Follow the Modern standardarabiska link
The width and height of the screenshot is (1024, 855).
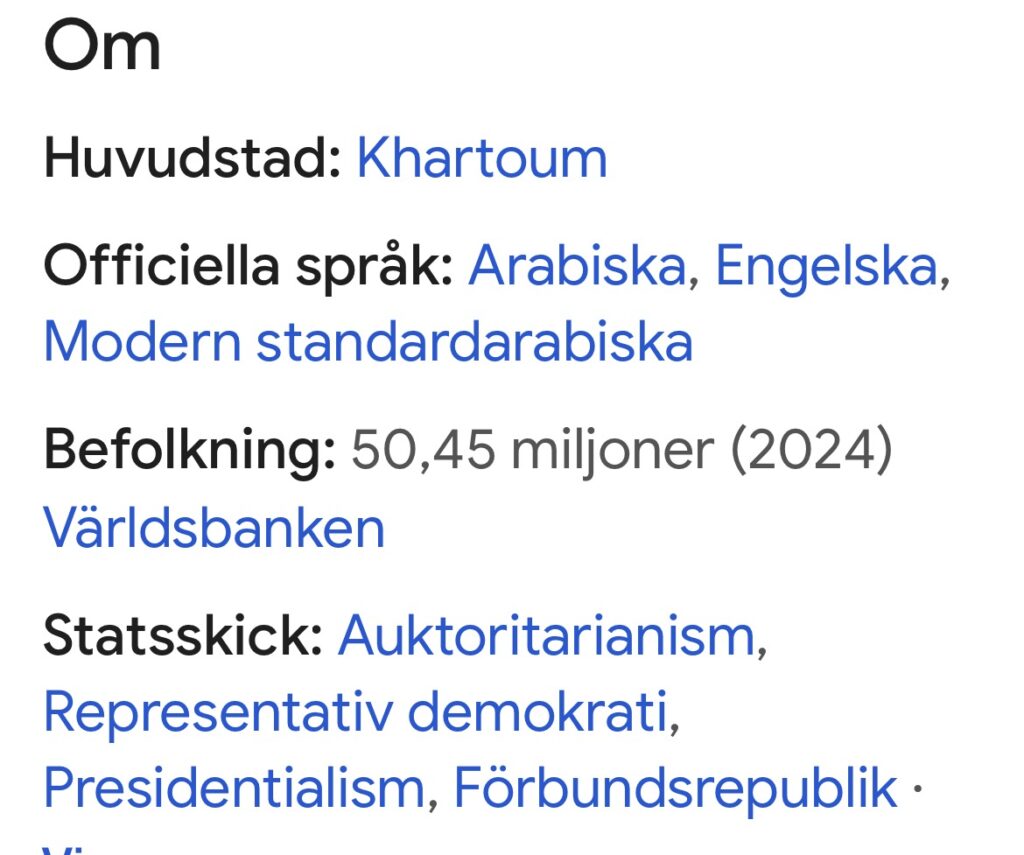(x=368, y=342)
